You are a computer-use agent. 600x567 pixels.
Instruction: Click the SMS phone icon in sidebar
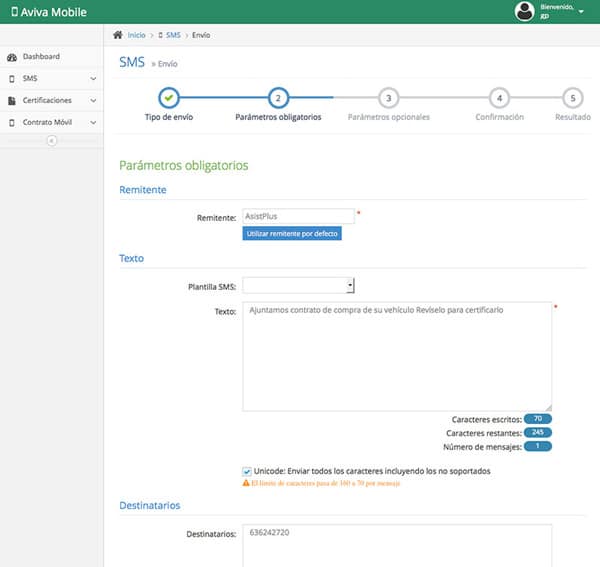point(12,78)
